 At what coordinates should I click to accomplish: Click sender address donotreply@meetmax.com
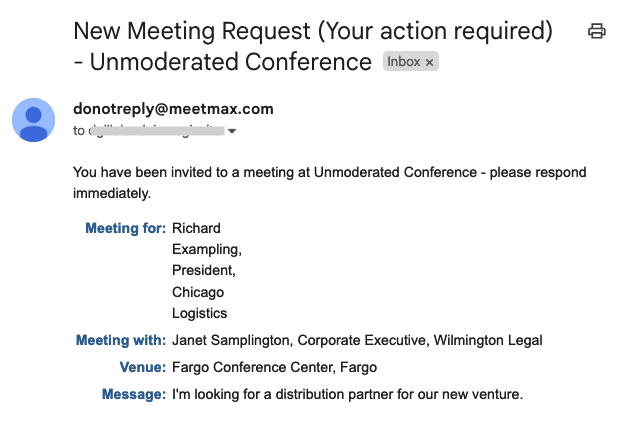pyautogui.click(x=173, y=109)
